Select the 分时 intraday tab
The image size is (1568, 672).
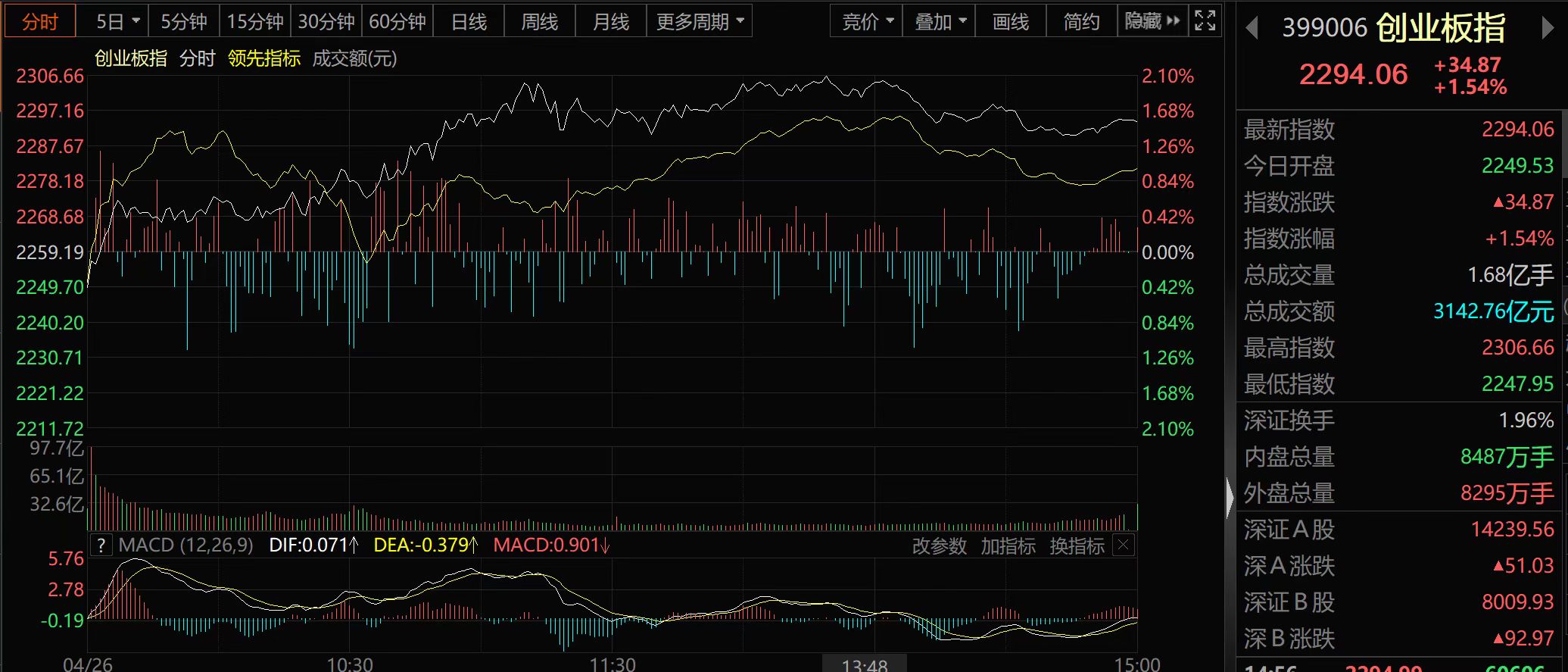40,22
